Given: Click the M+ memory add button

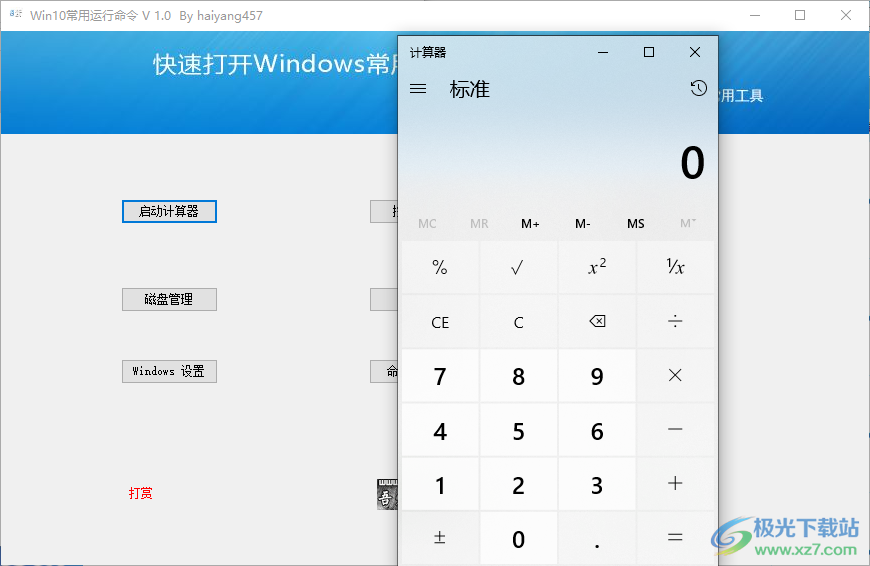Looking at the screenshot, I should coord(530,224).
